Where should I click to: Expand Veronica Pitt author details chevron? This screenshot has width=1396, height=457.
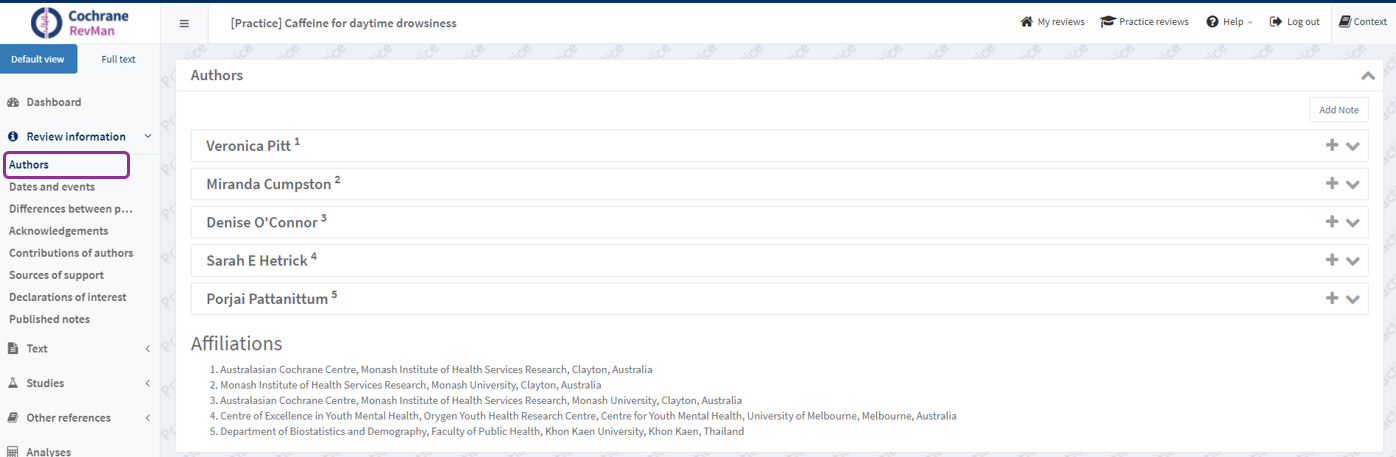pyautogui.click(x=1353, y=146)
